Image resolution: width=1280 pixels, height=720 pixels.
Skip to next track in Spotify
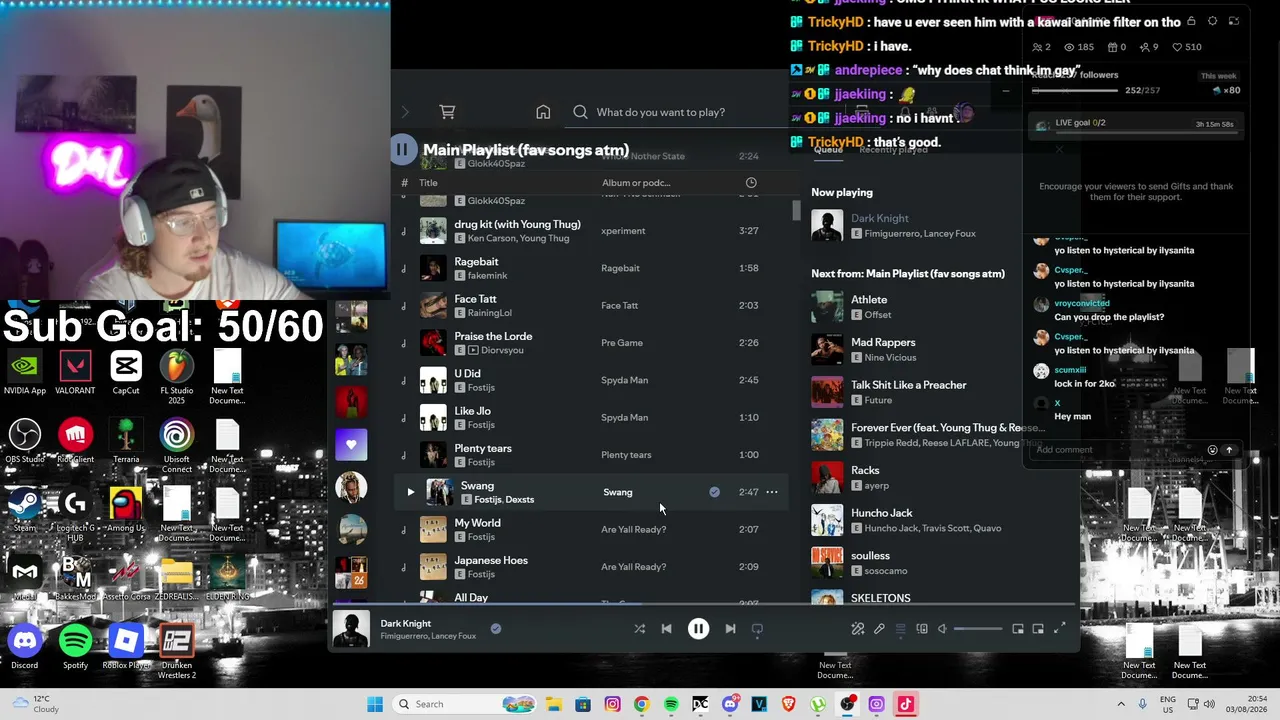pos(730,629)
